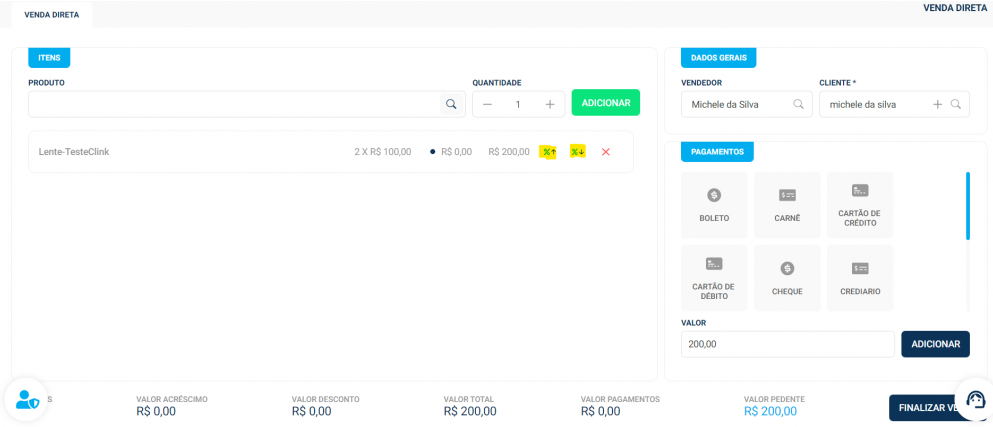Choose Cheque as payment method
Image resolution: width=993 pixels, height=427 pixels.
point(787,278)
